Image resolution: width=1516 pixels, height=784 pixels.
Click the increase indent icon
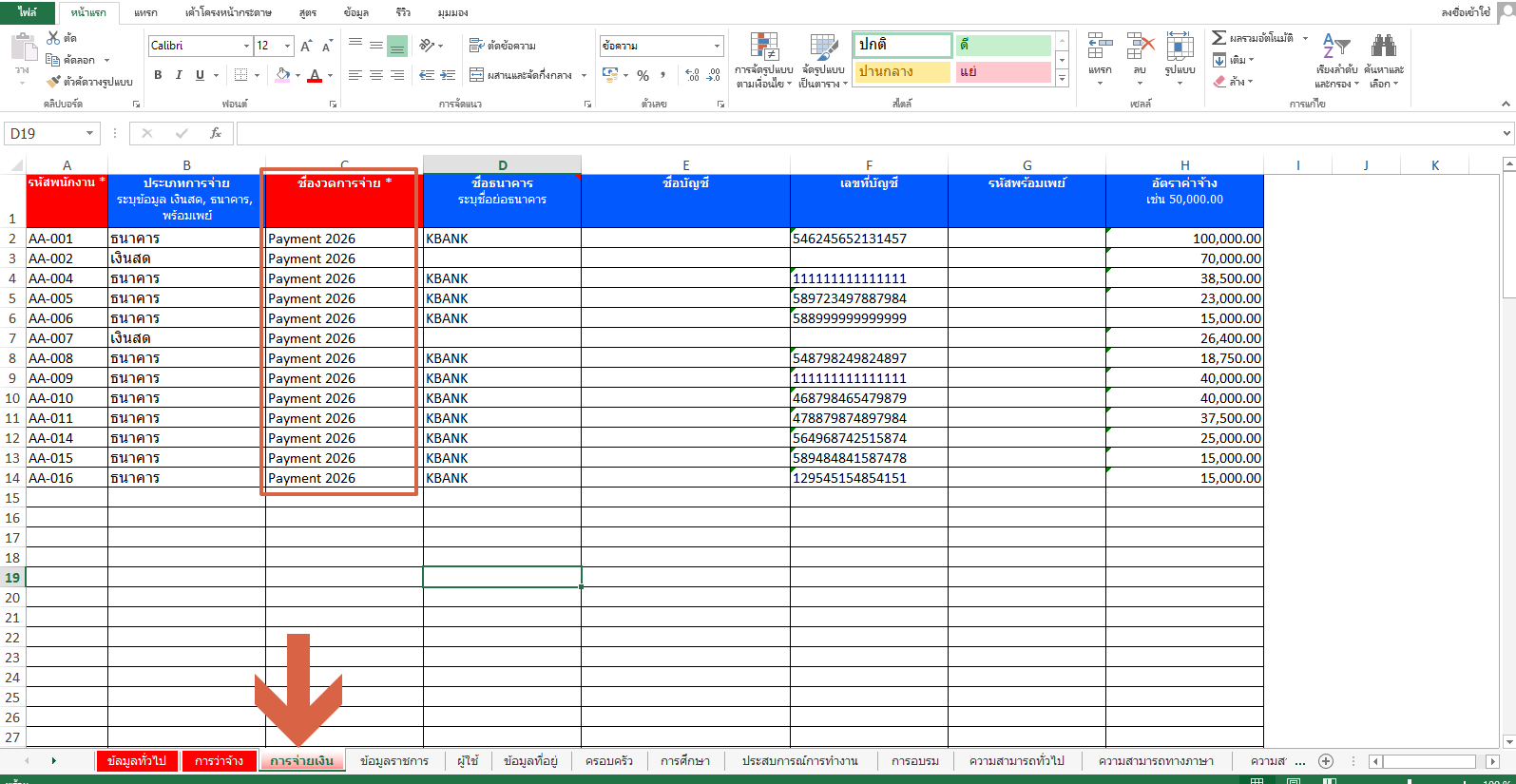pyautogui.click(x=449, y=75)
